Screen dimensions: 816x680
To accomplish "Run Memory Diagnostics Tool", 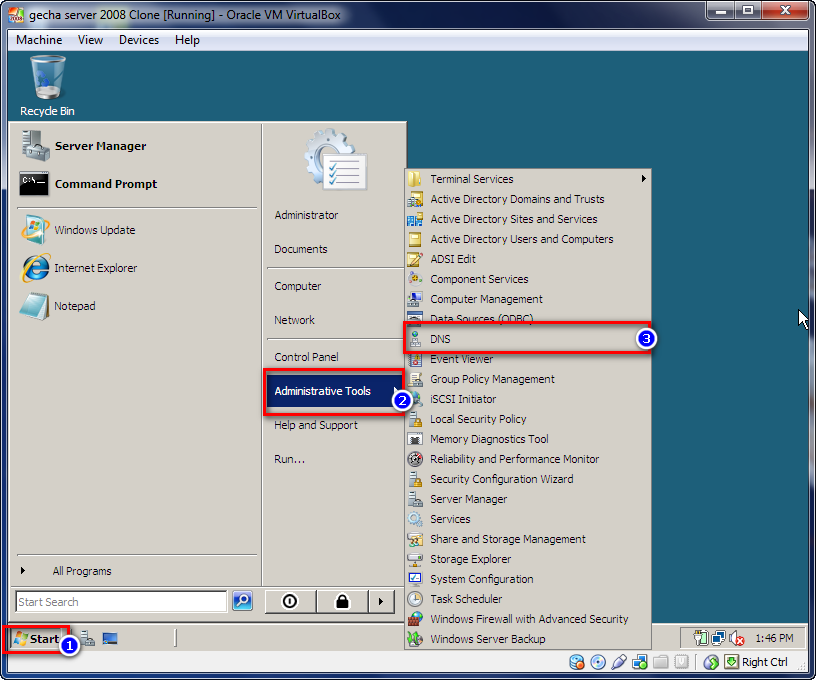I will (x=528, y=439).
